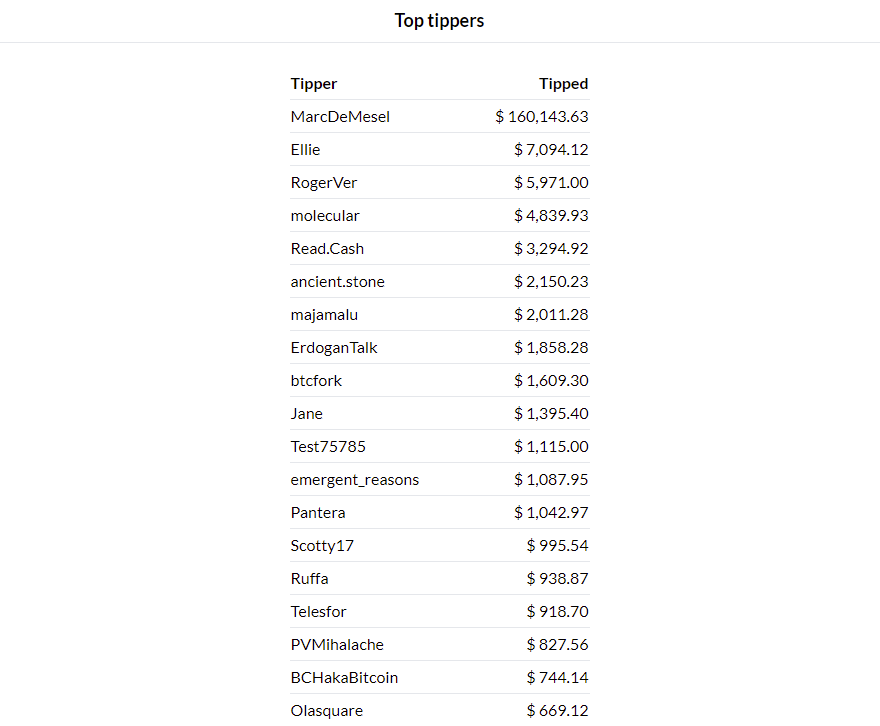Open btcfork tipper entry
This screenshot has height=726, width=880.
pyautogui.click(x=316, y=381)
